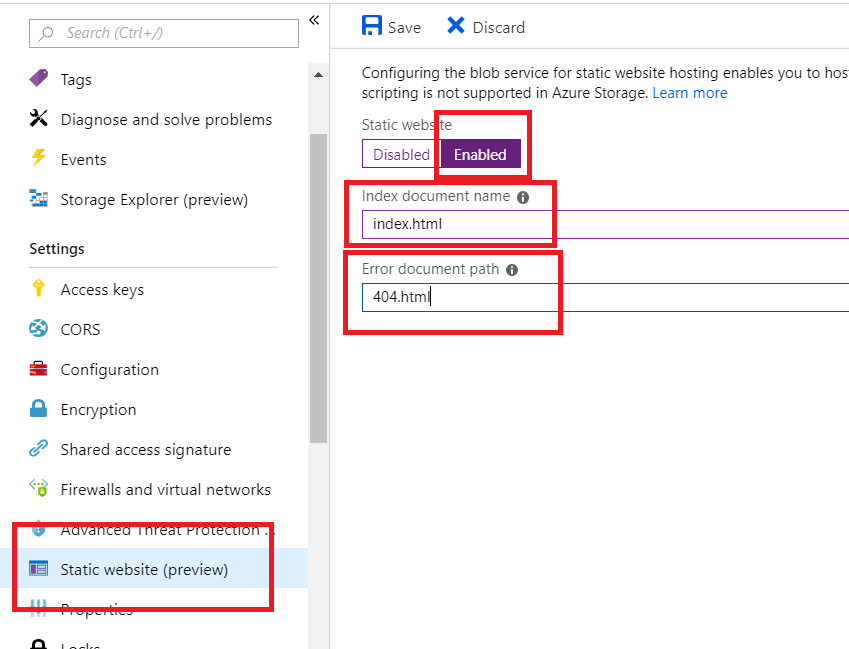
Task: Collapse the sidebar with the double chevron
Action: (x=314, y=21)
